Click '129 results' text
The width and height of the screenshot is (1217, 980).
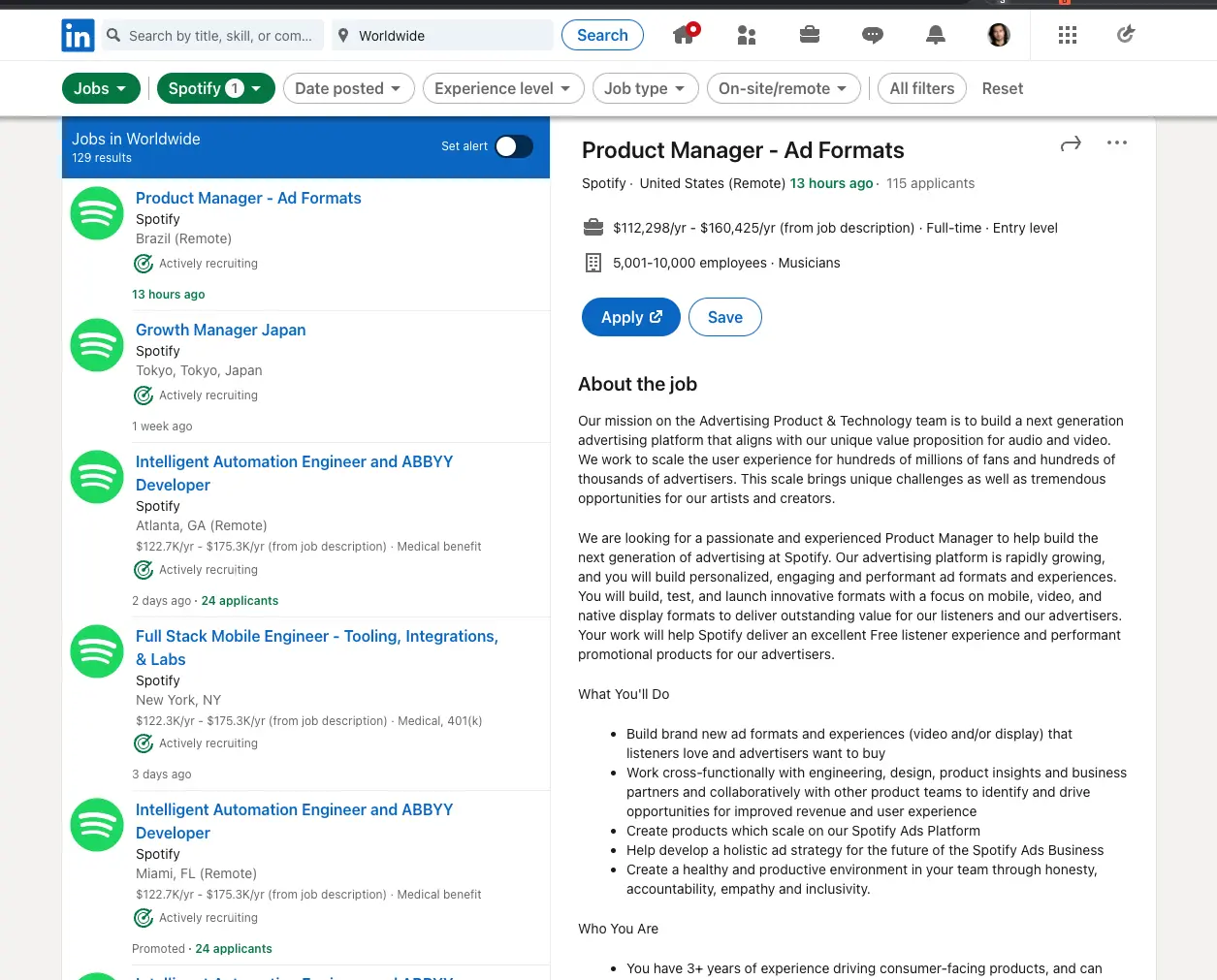[x=102, y=158]
